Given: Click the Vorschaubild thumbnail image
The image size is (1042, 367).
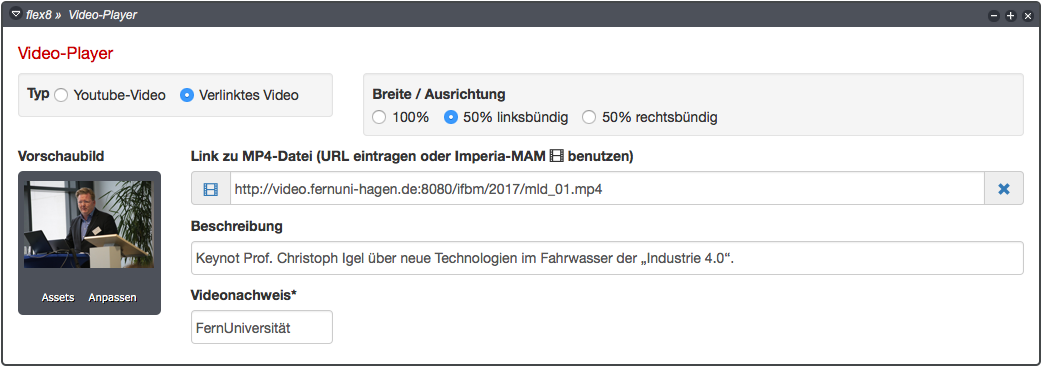Looking at the screenshot, I should click(89, 225).
